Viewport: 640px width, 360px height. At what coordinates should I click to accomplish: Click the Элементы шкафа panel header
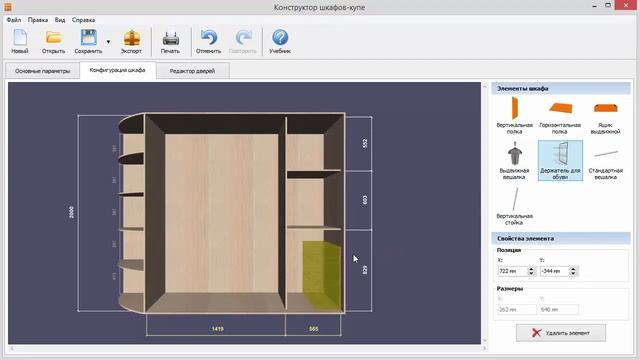tap(560, 88)
